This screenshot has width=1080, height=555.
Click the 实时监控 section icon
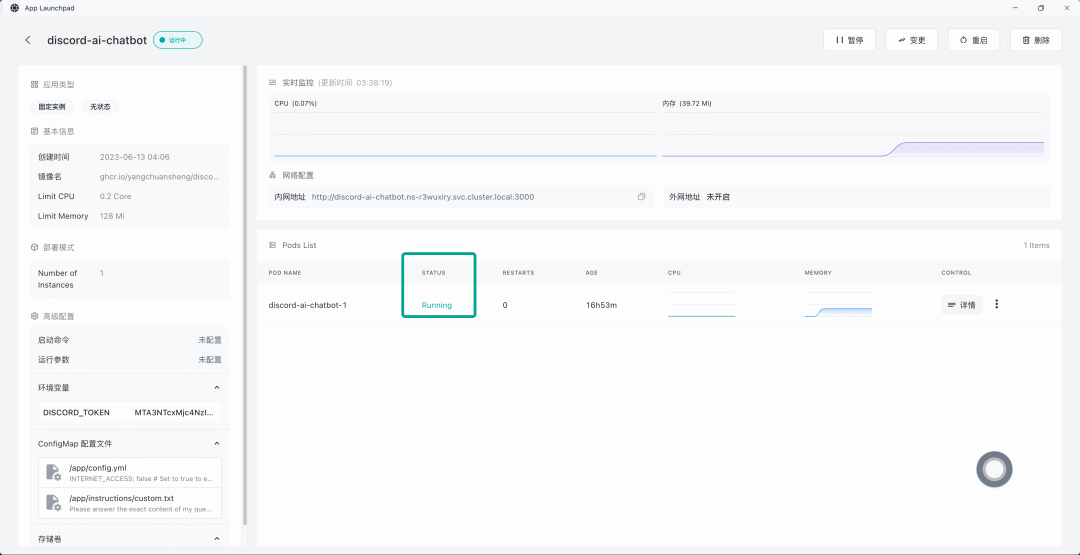(x=273, y=82)
